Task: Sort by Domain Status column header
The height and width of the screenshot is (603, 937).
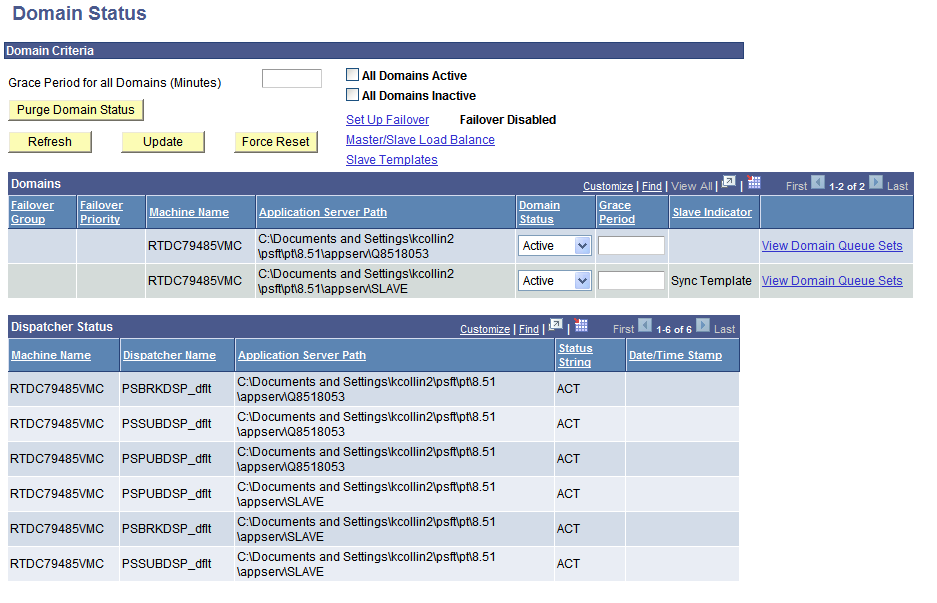Action: [x=539, y=212]
